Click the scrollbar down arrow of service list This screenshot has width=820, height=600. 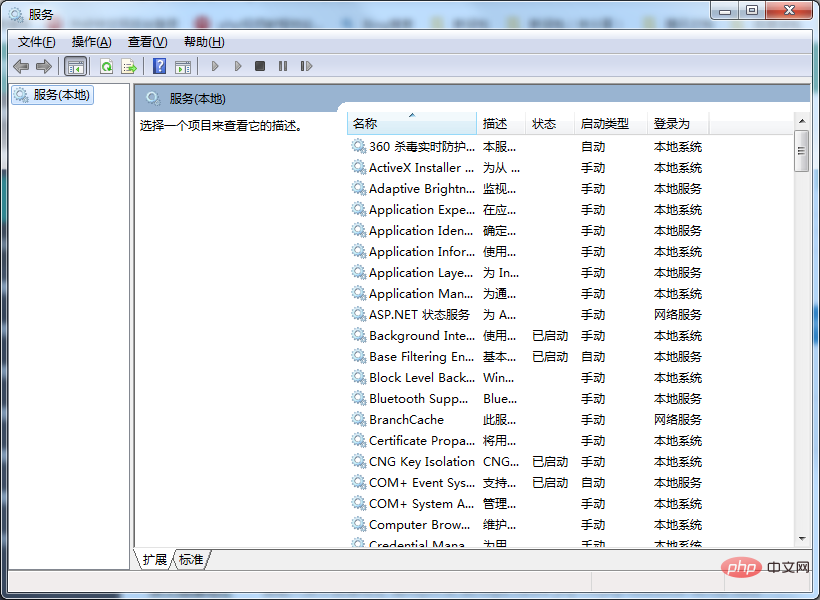pyautogui.click(x=802, y=539)
